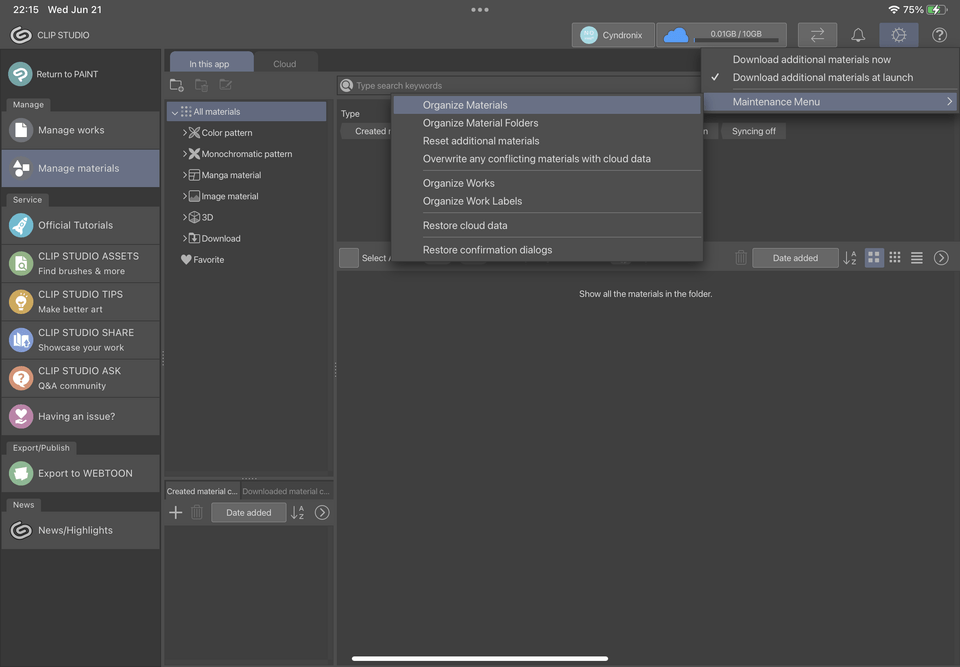Choose Reset additional materials
960x667 pixels.
[547, 141]
